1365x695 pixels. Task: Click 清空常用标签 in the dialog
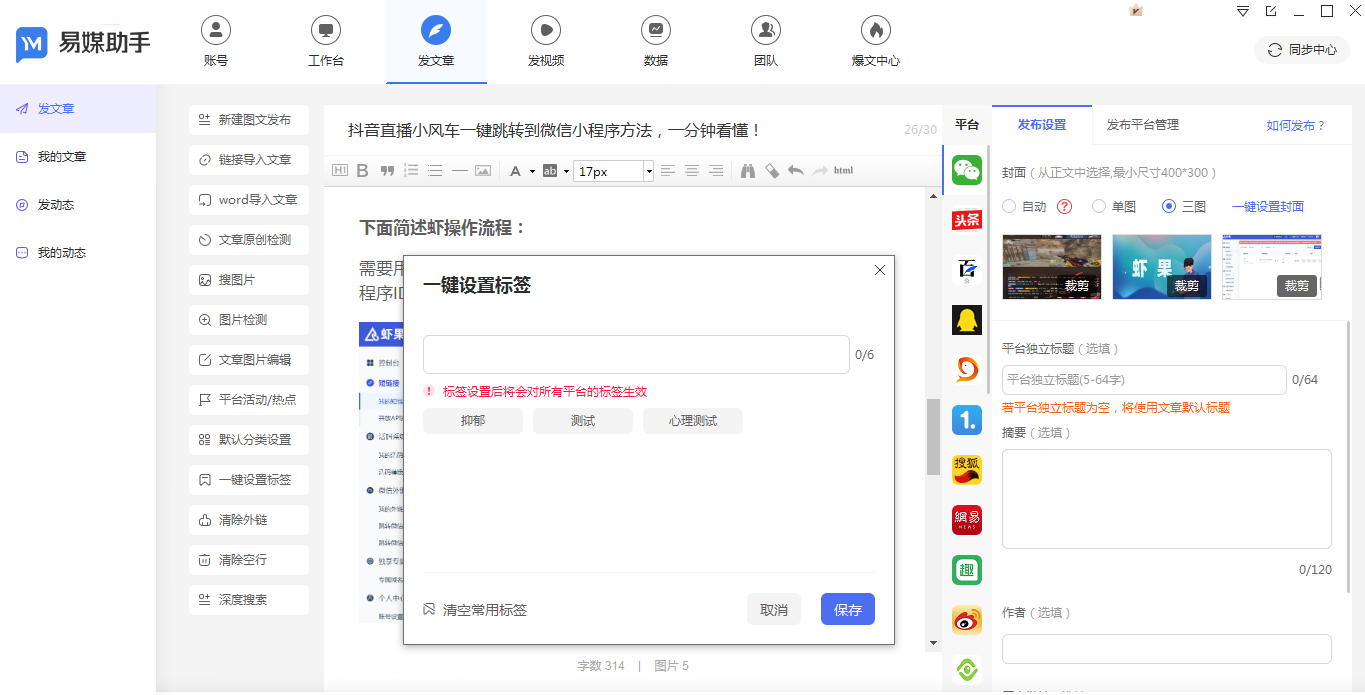(475, 610)
